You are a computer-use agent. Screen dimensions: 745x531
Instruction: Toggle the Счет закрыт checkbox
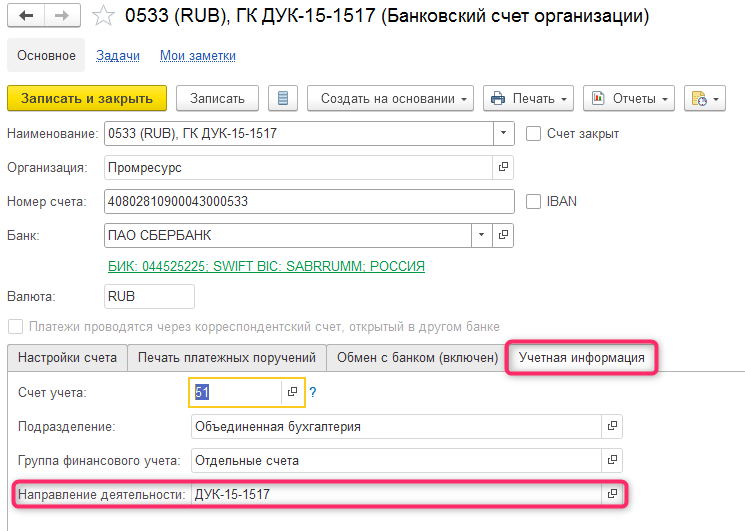534,133
